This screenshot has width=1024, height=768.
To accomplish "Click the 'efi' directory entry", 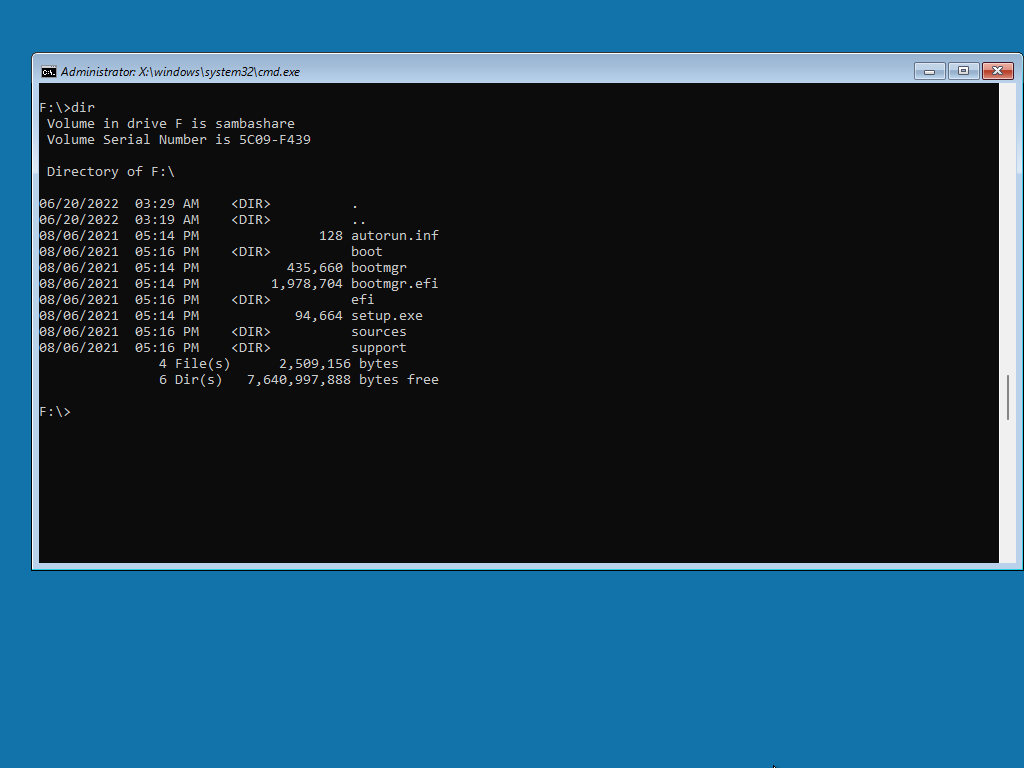I will tap(362, 300).
